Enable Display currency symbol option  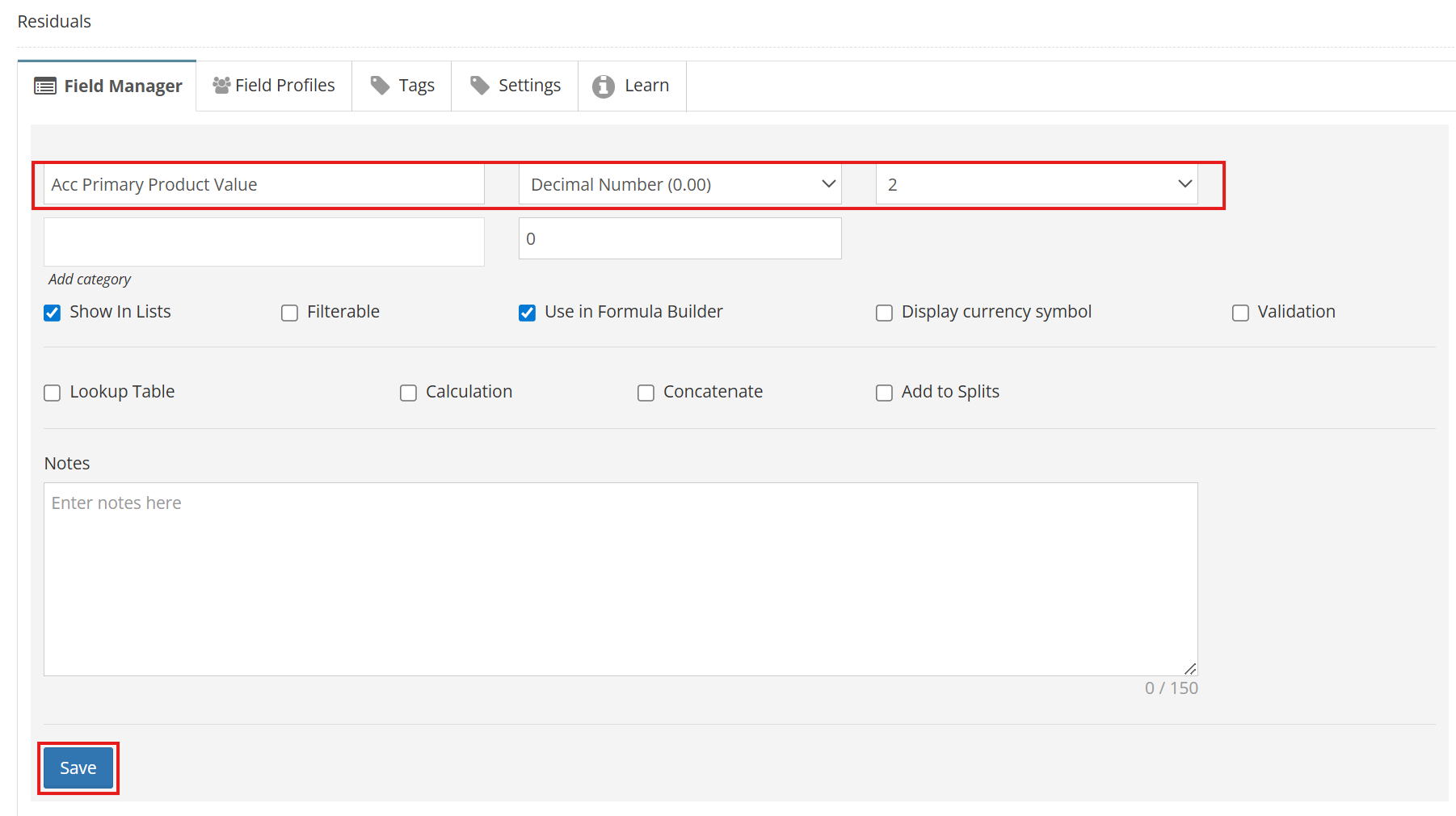pos(884,313)
